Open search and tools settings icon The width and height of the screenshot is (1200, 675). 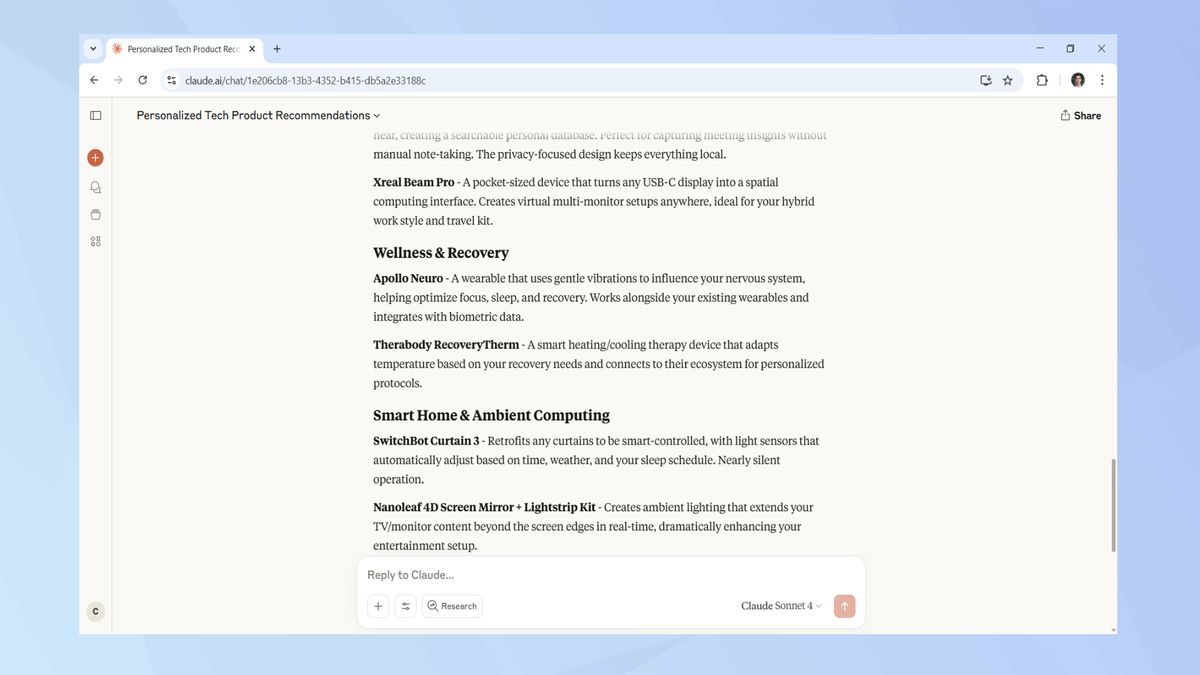[405, 606]
